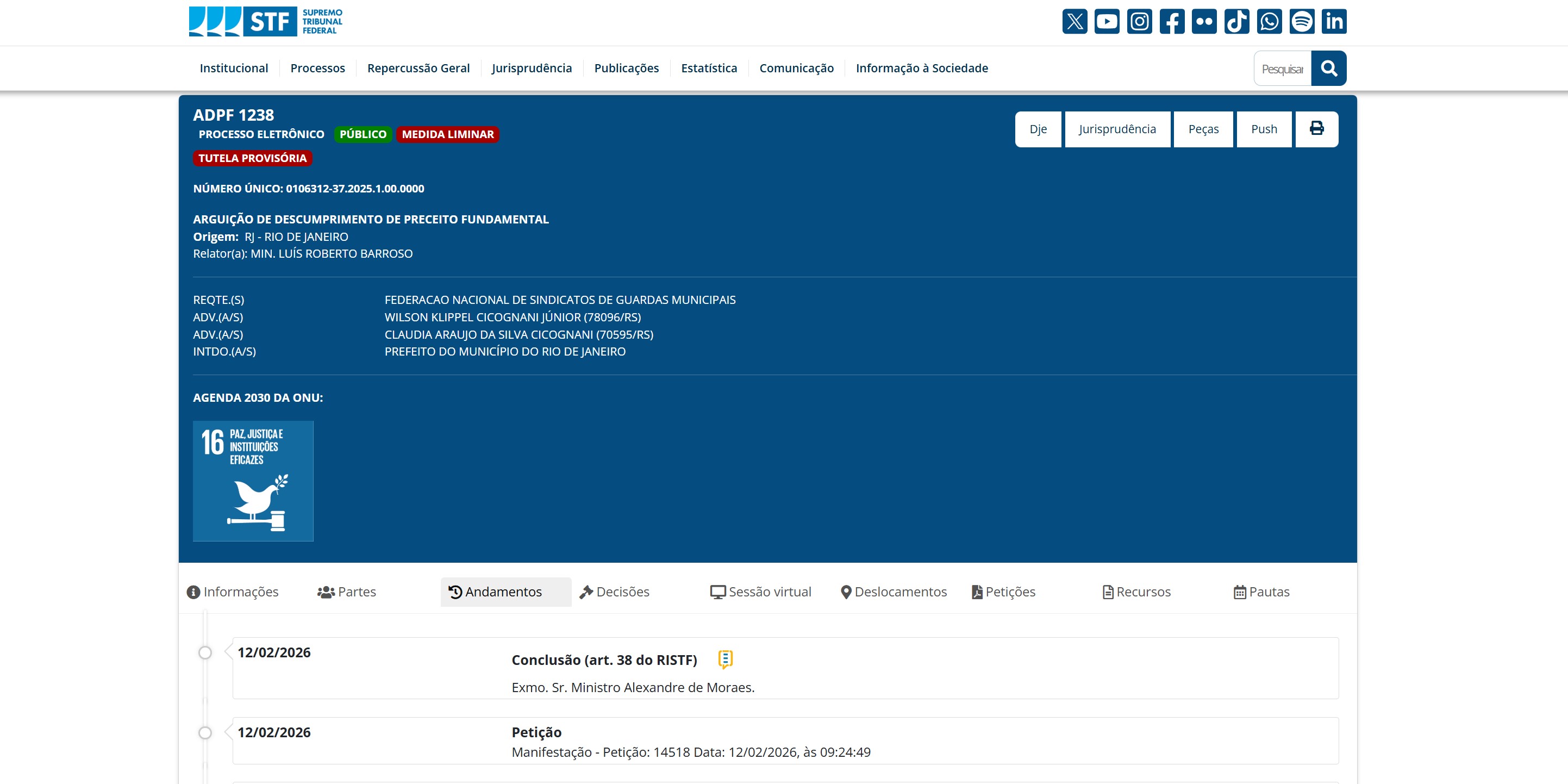
Task: Open the Processos menu
Action: coord(317,68)
